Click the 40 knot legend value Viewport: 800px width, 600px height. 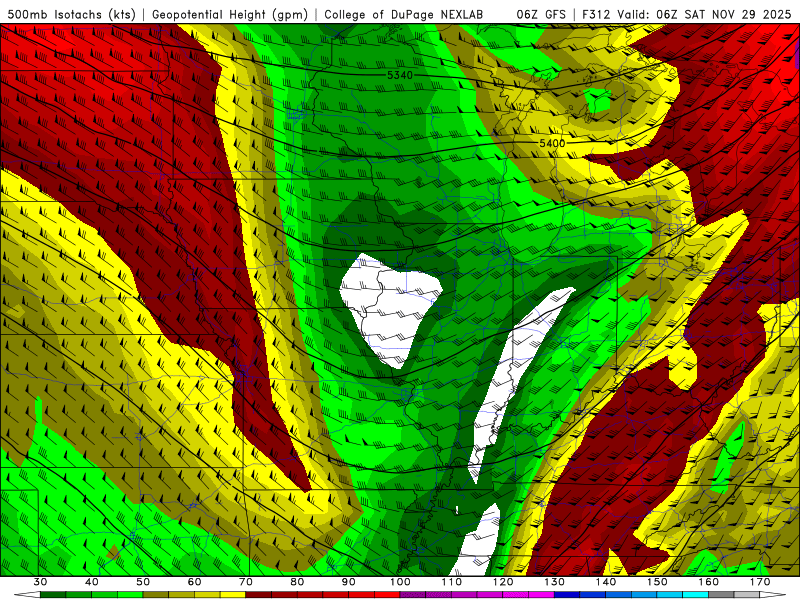point(92,582)
